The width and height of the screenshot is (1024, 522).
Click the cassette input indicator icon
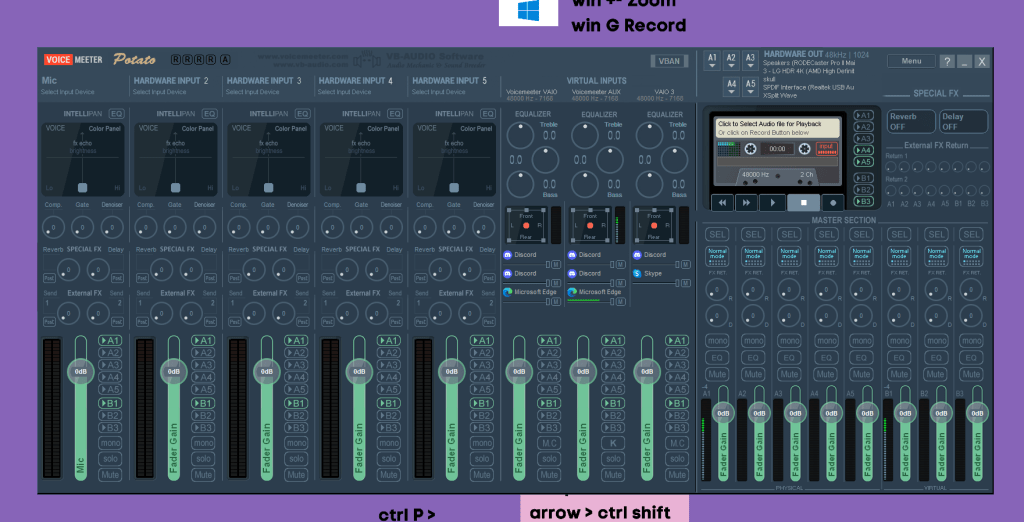[x=827, y=148]
